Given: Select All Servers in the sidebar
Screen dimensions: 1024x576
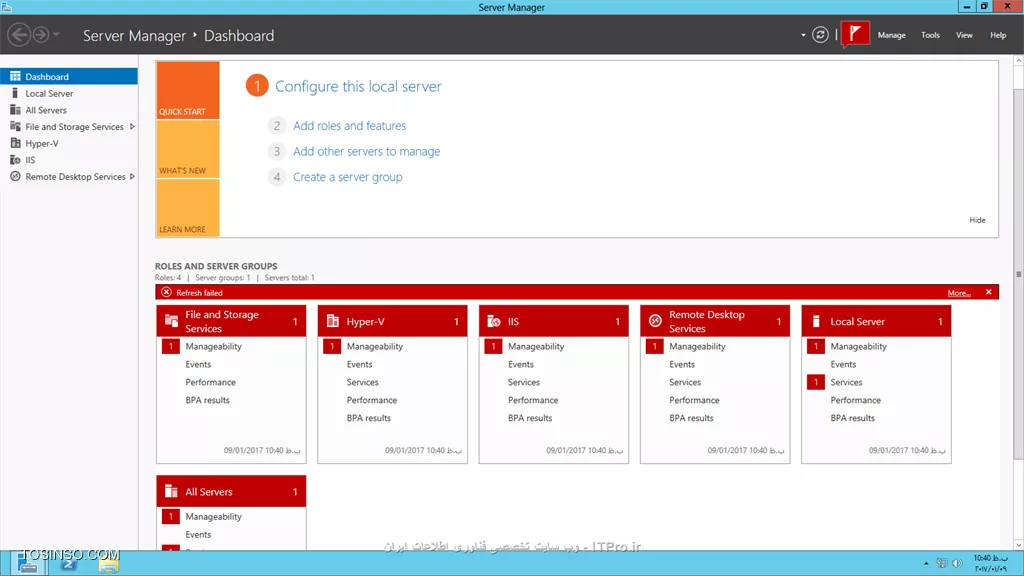Looking at the screenshot, I should [x=69, y=110].
